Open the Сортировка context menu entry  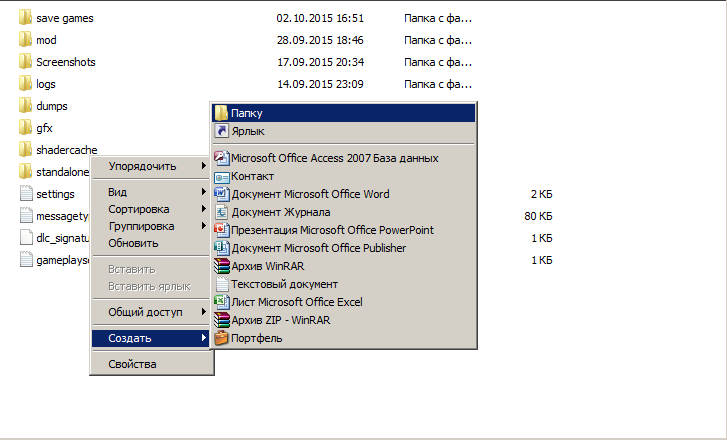pyautogui.click(x=151, y=209)
